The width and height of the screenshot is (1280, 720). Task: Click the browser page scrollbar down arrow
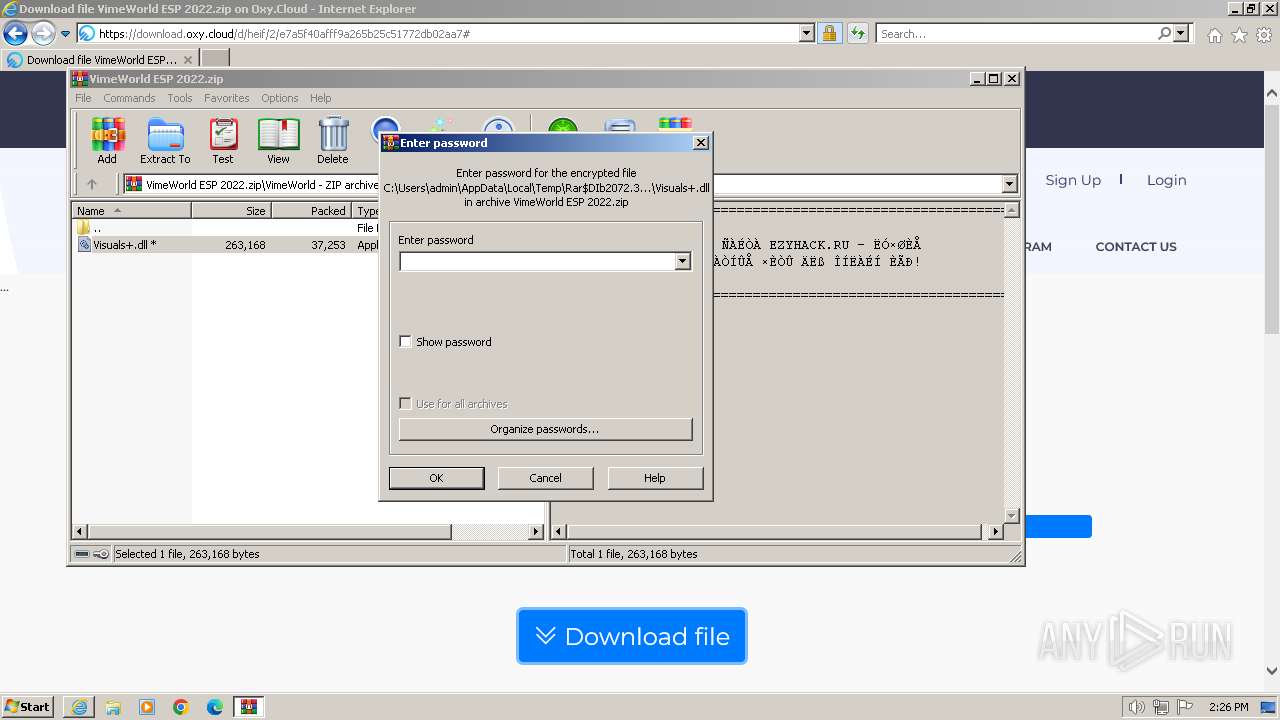(1271, 671)
